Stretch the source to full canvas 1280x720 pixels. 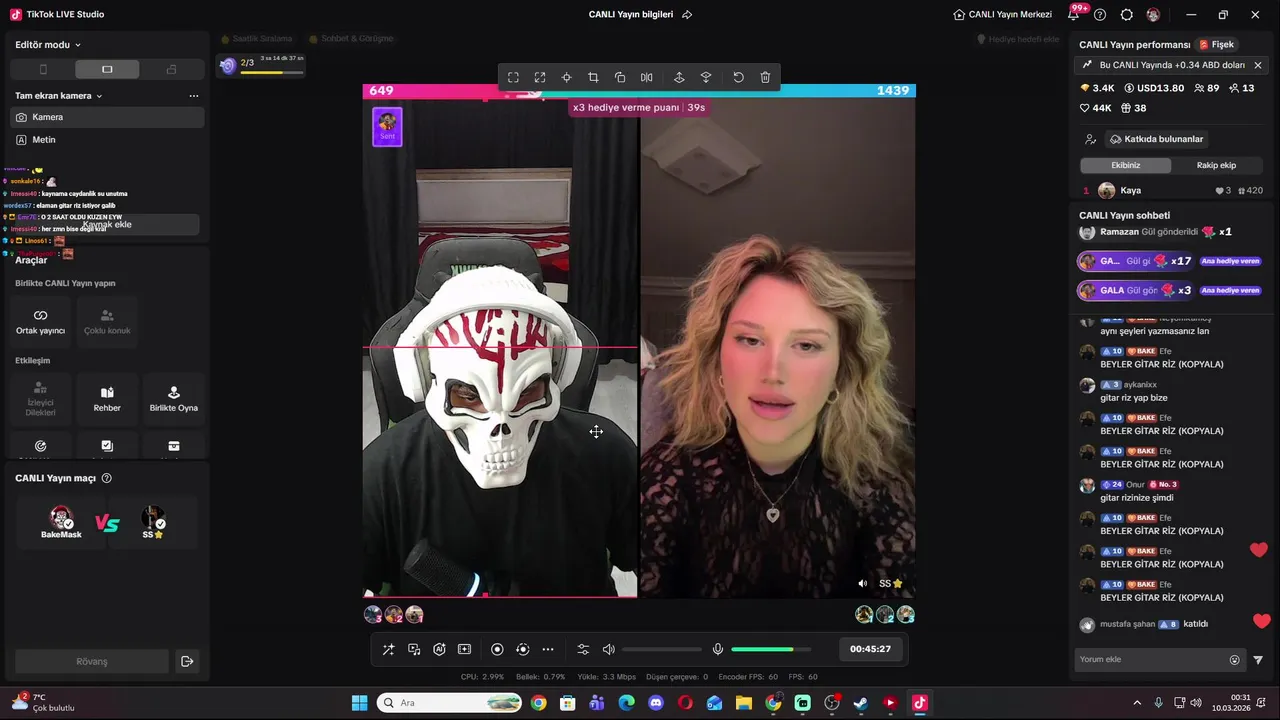tap(540, 77)
